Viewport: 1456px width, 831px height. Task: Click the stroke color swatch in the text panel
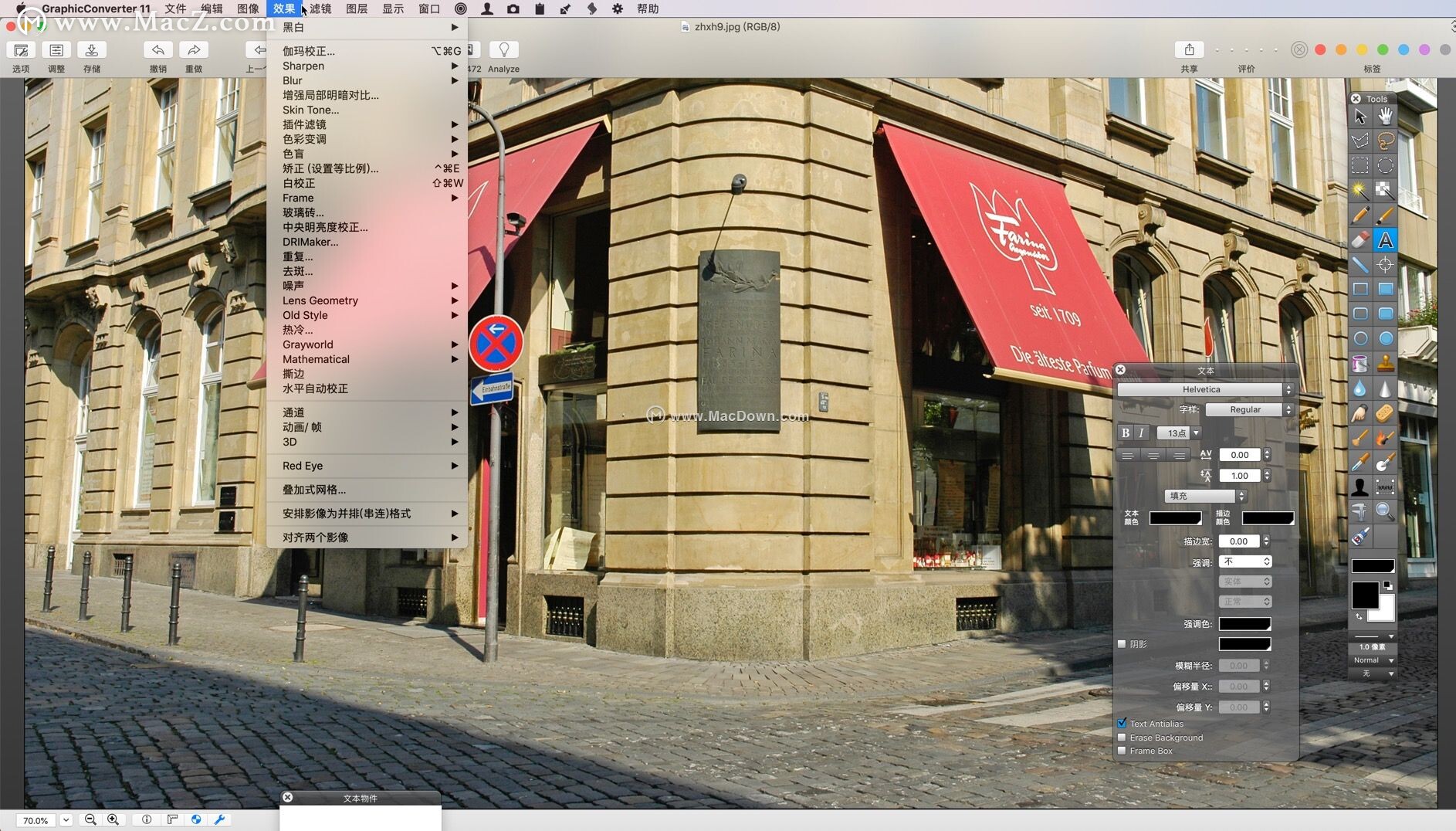[1268, 518]
